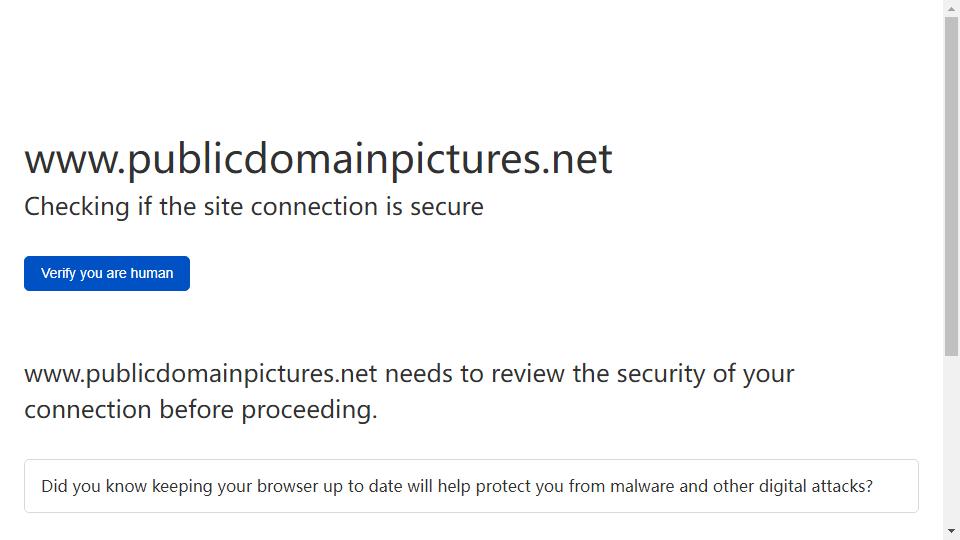The width and height of the screenshot is (960, 540).
Task: Click the site URL in the "needs to review" paragraph
Action: (200, 374)
